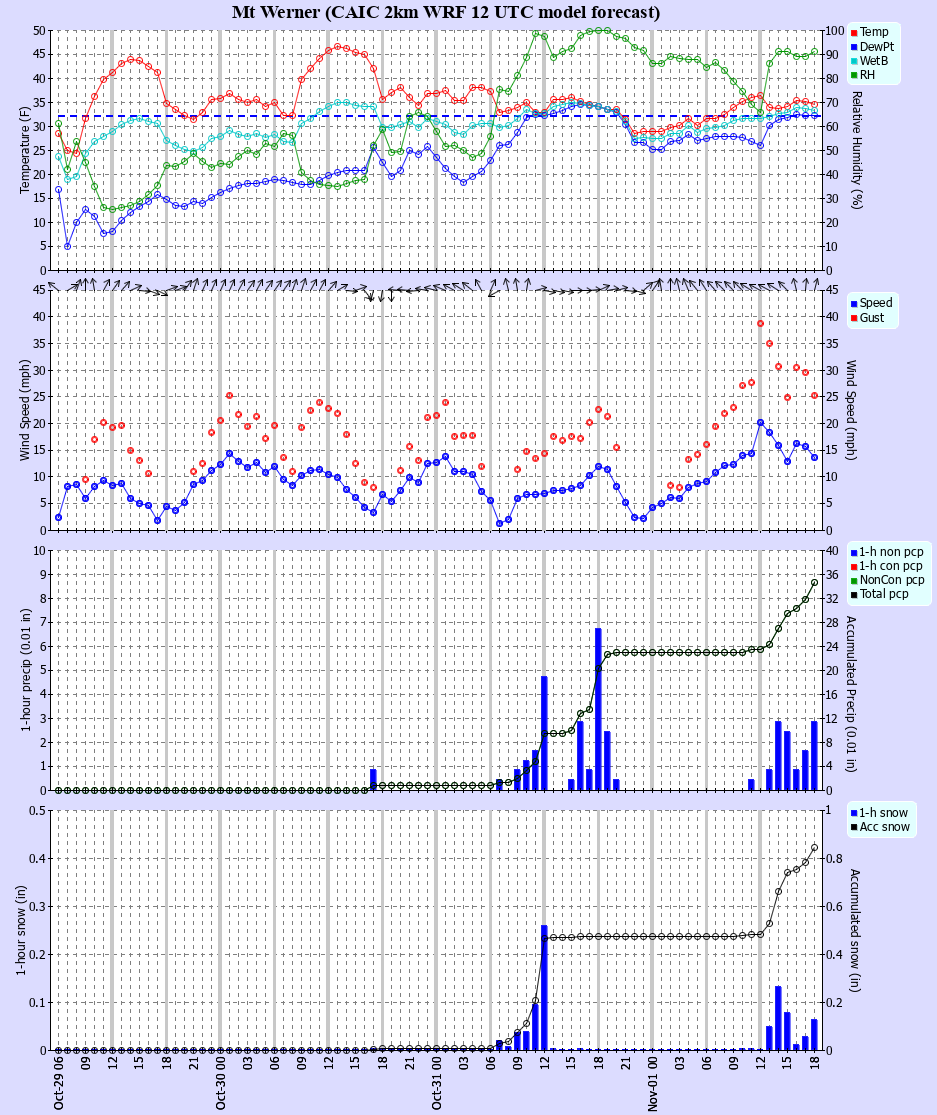Click the Oct-29 06 time label

click(58, 1082)
